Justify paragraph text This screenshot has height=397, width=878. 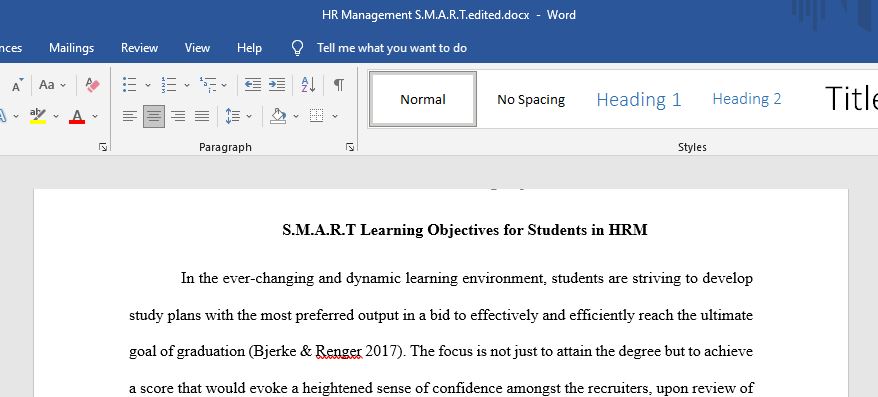pos(202,116)
